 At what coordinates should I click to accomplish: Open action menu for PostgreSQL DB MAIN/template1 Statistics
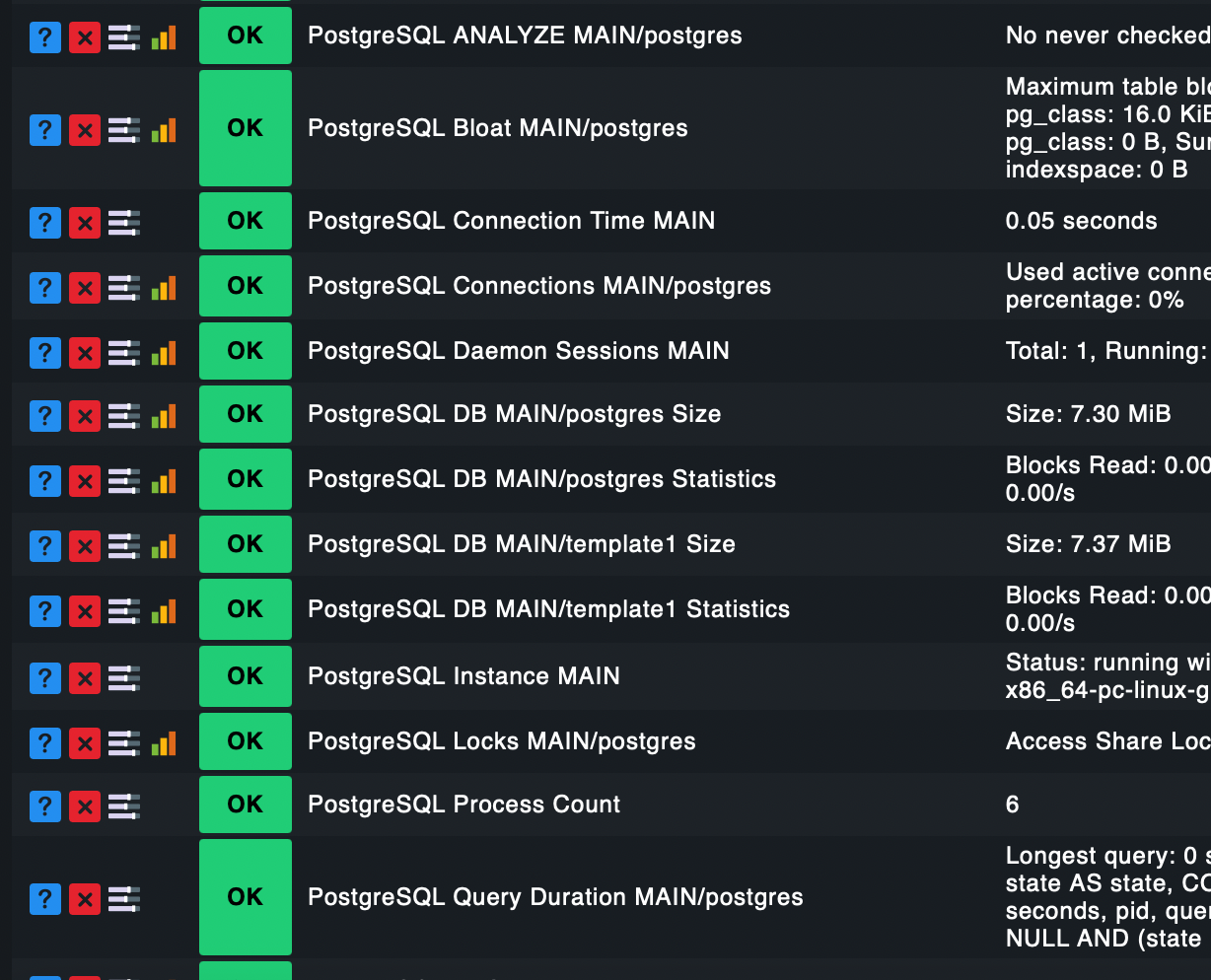pyautogui.click(x=124, y=611)
